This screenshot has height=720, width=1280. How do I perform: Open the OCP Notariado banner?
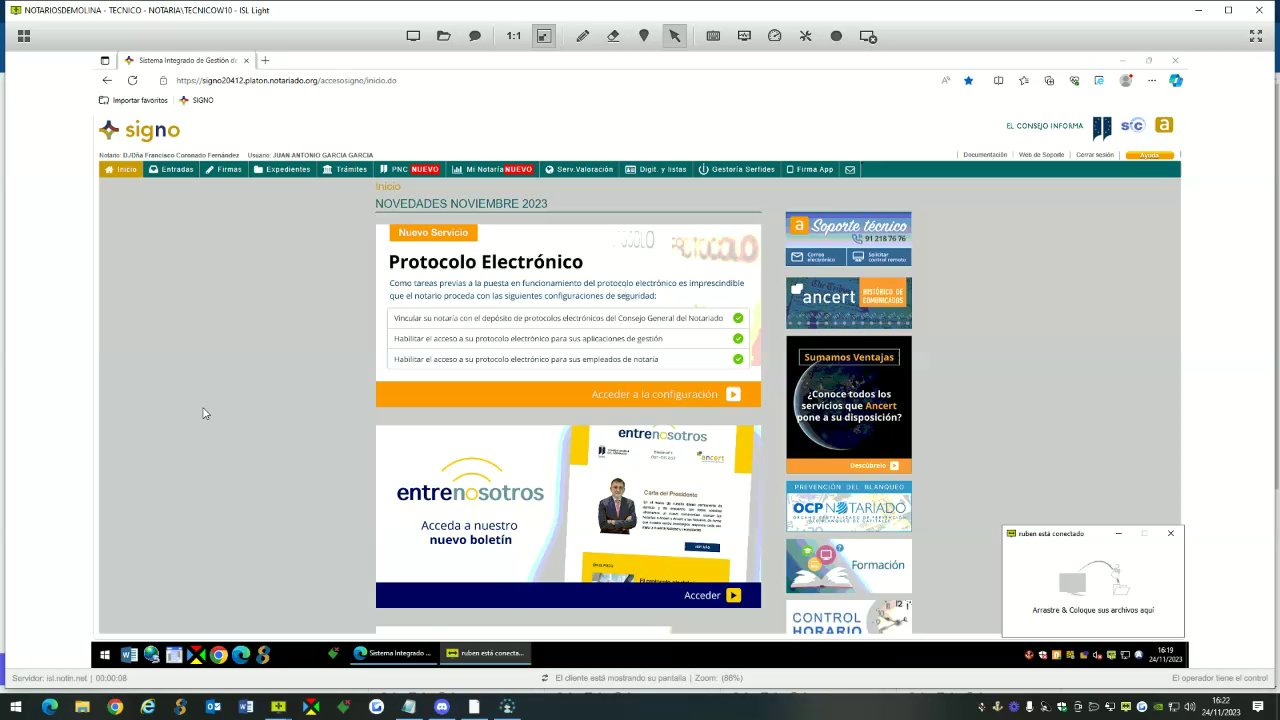tap(848, 506)
